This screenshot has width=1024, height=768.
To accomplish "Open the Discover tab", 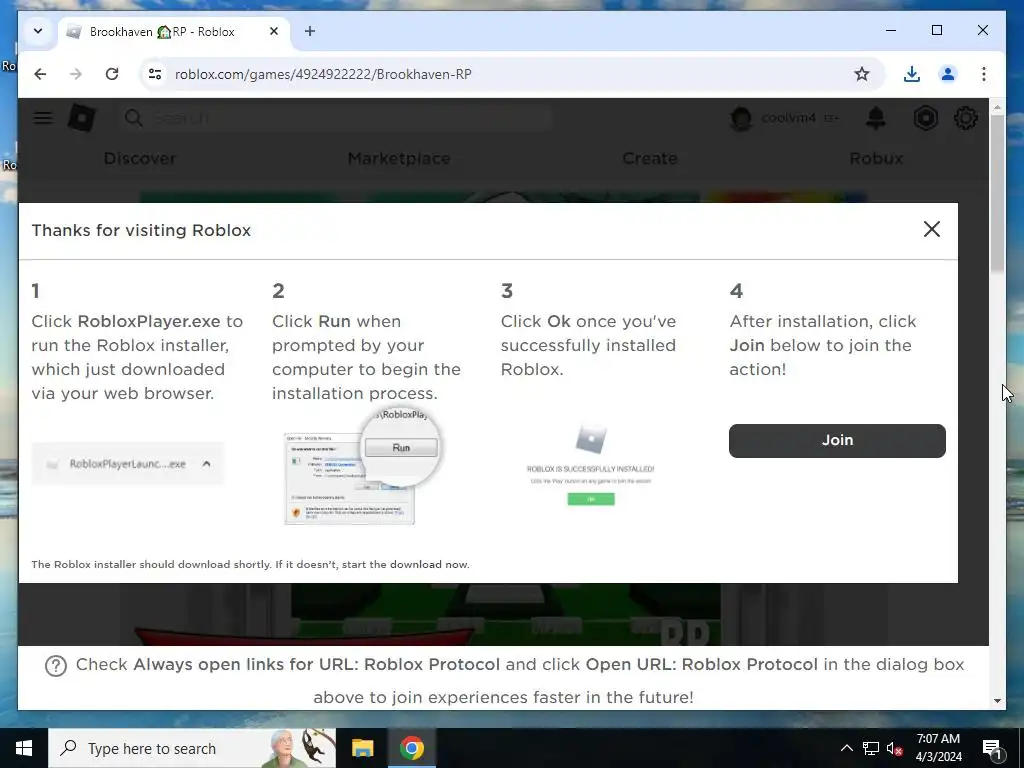I will point(140,159).
